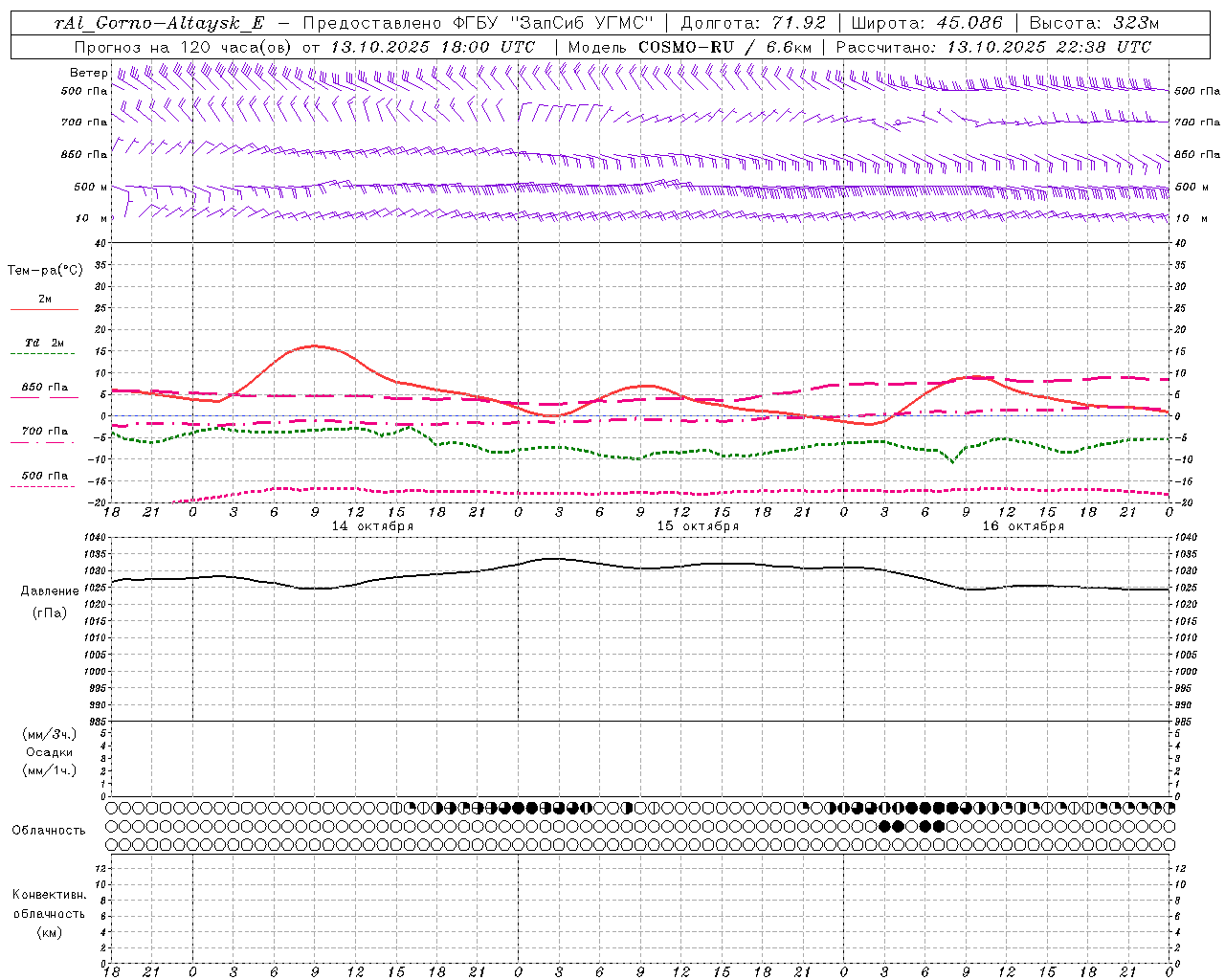
Task: Click the station title rAl_Gorno-Altaysk_E
Action: [159, 23]
